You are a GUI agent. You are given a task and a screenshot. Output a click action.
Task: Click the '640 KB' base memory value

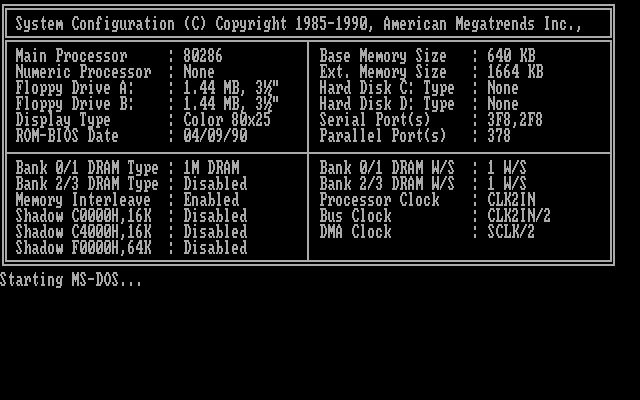click(x=511, y=56)
